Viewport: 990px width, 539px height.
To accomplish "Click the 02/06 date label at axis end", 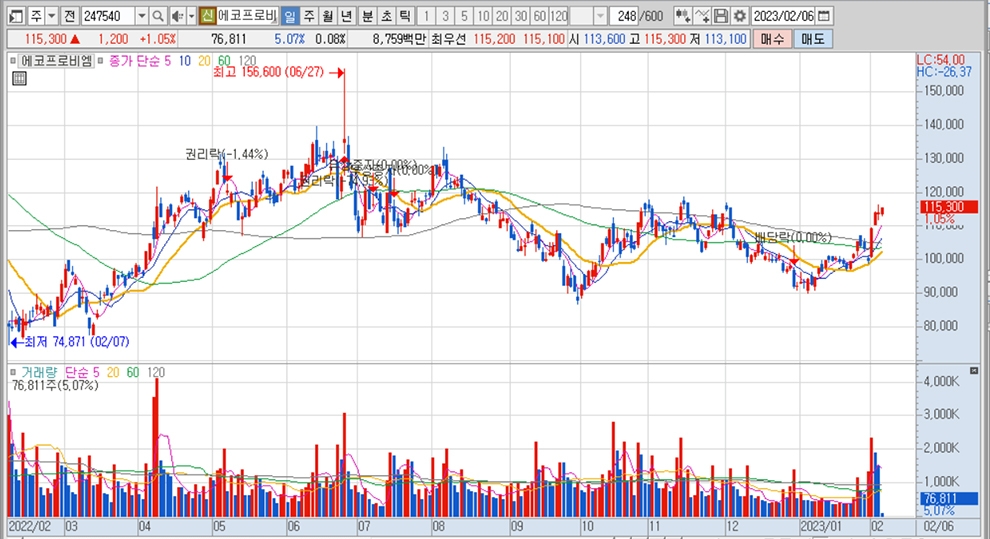I will 938,526.
